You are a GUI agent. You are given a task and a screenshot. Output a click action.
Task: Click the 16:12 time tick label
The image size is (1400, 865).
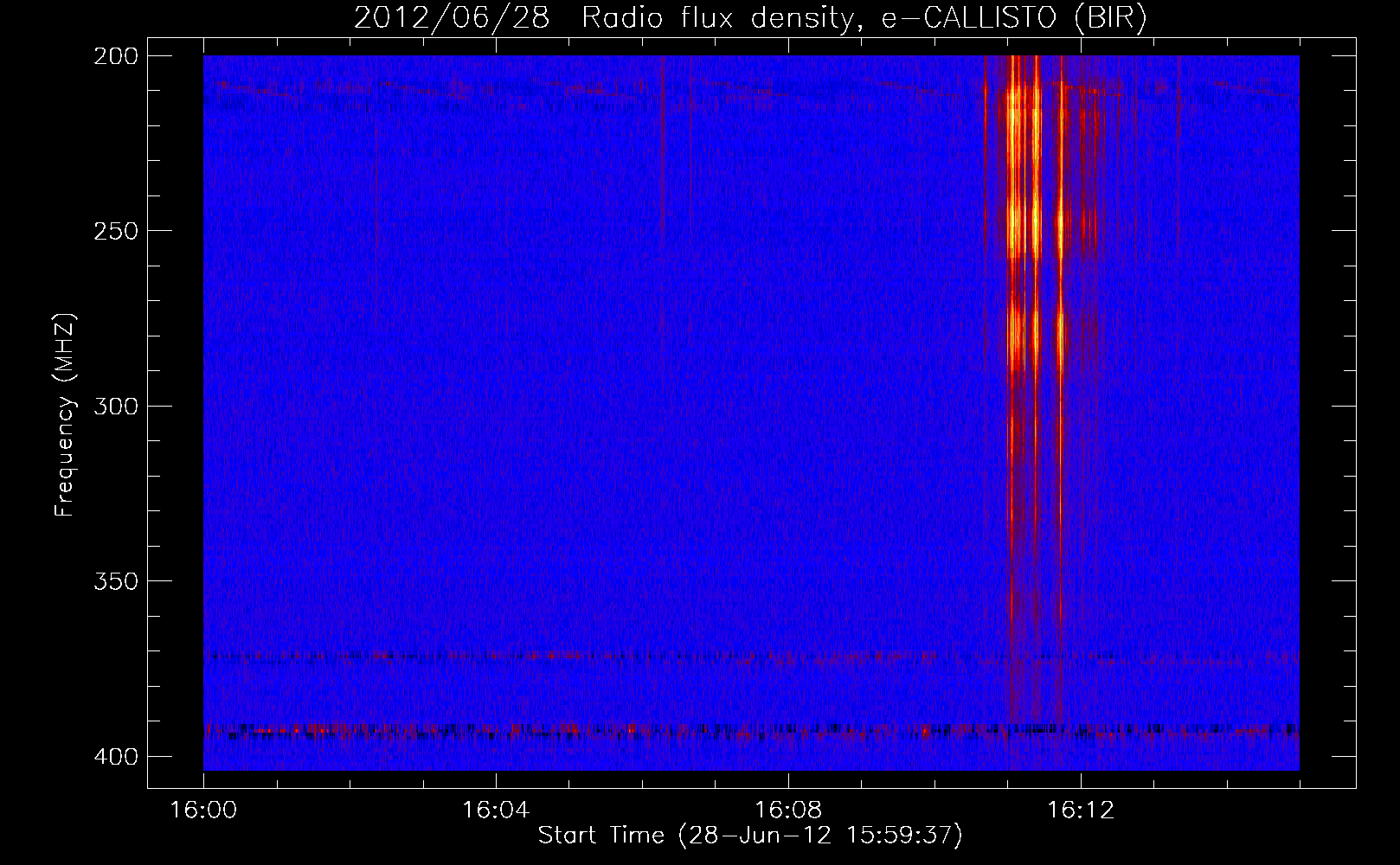coord(1081,811)
